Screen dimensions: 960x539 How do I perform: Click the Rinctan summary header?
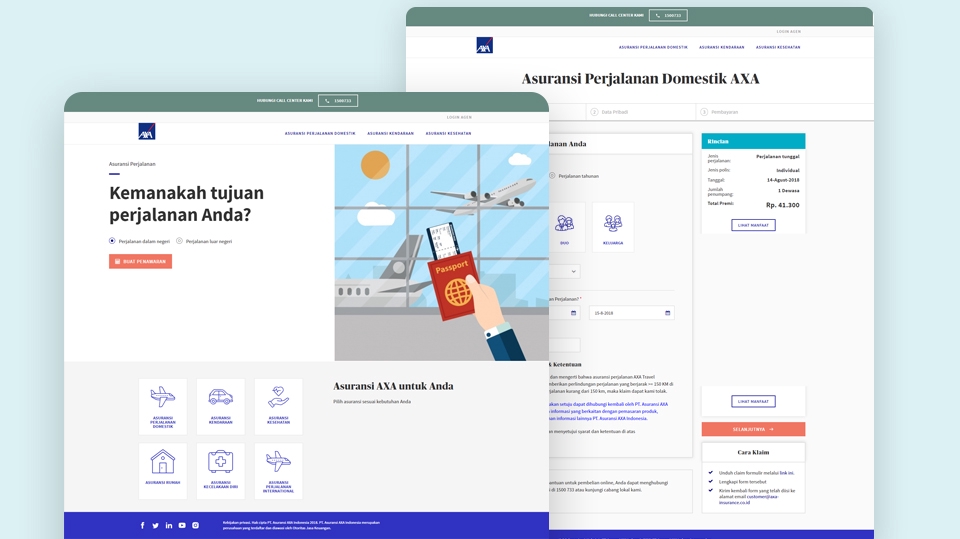(x=753, y=141)
